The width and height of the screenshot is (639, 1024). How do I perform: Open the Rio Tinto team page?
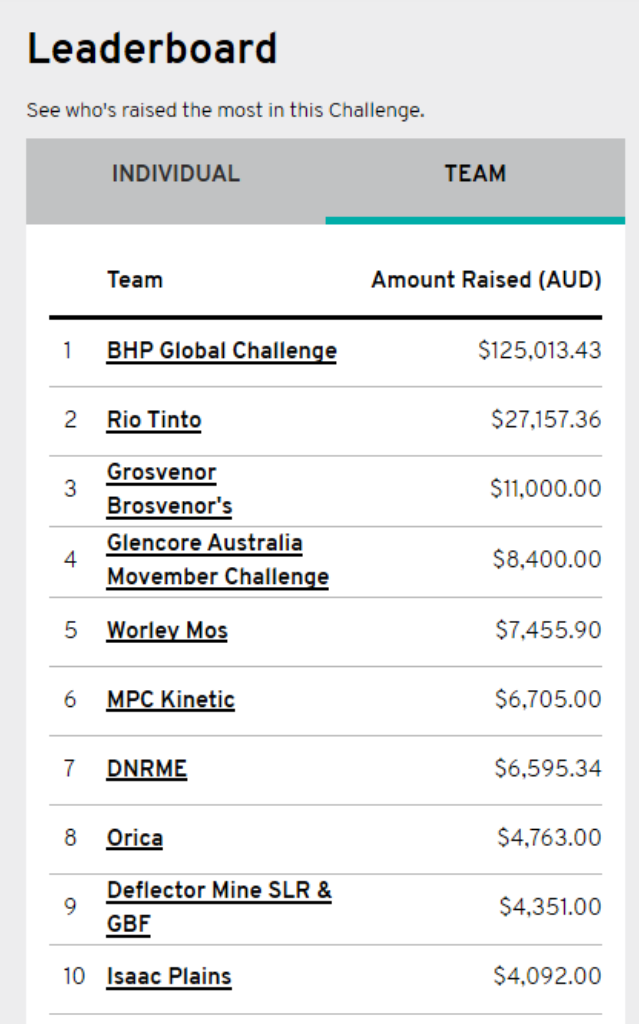pyautogui.click(x=154, y=420)
